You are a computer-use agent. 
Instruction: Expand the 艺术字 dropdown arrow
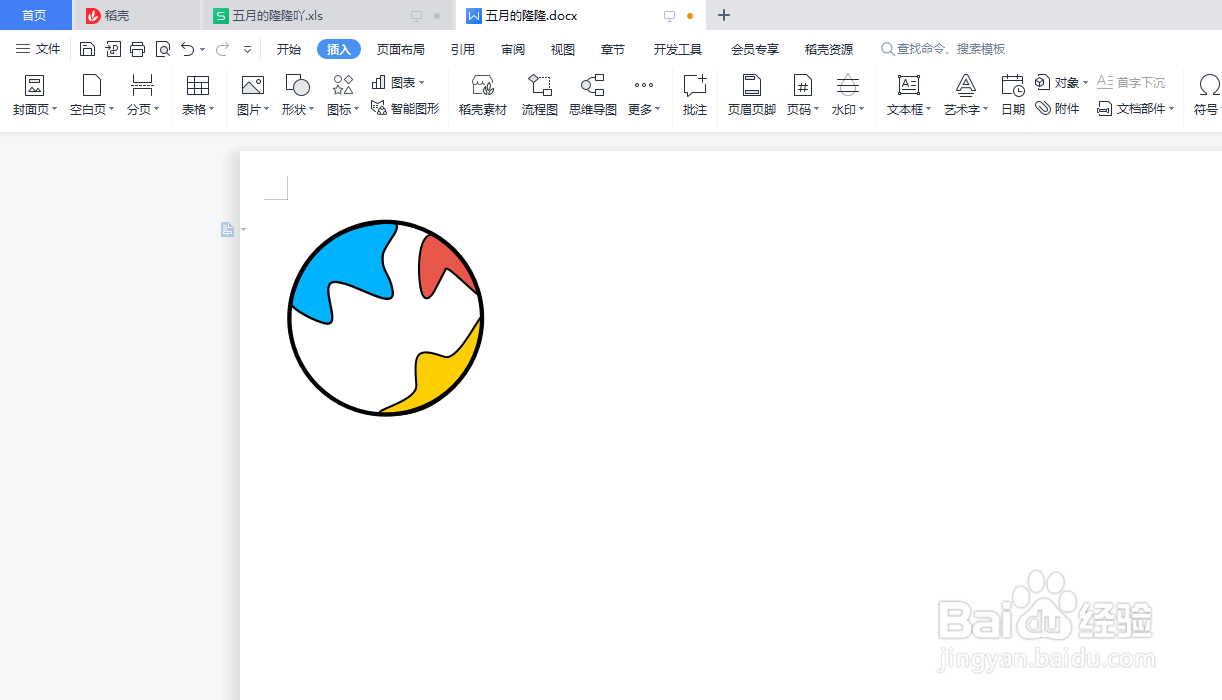(x=986, y=110)
